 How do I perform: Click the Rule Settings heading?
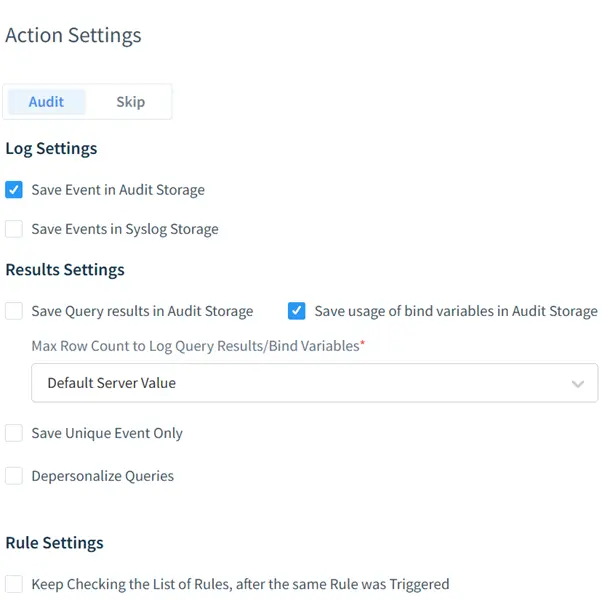coord(54,543)
